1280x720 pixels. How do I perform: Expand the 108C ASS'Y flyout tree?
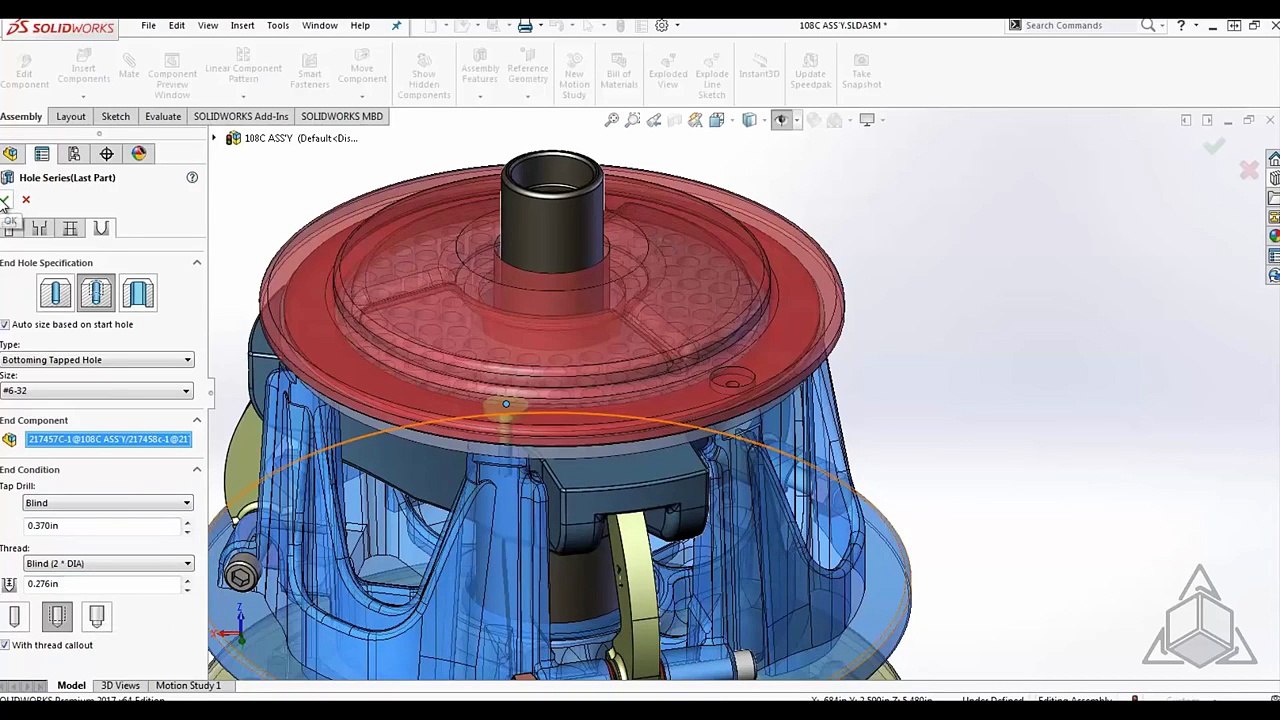tap(214, 138)
